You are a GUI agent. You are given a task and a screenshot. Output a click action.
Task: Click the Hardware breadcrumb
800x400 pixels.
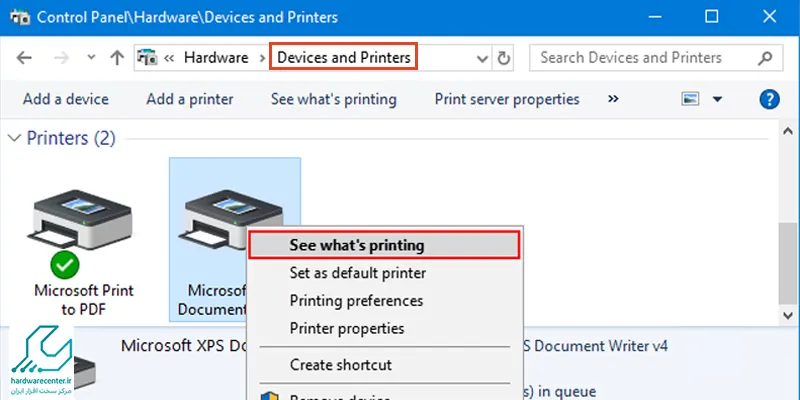[216, 58]
